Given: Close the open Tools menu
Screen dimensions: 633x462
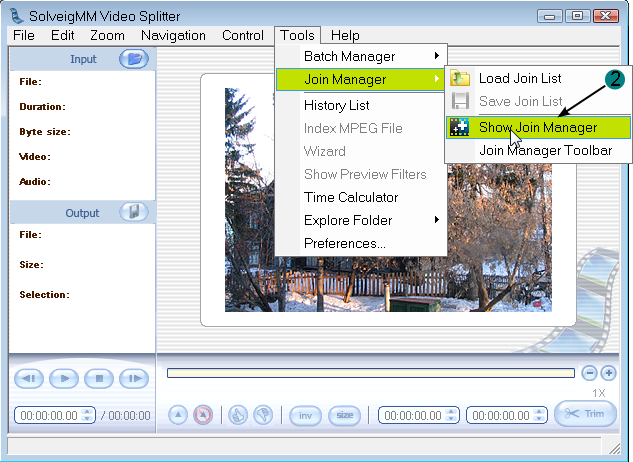Looking at the screenshot, I should 298,36.
